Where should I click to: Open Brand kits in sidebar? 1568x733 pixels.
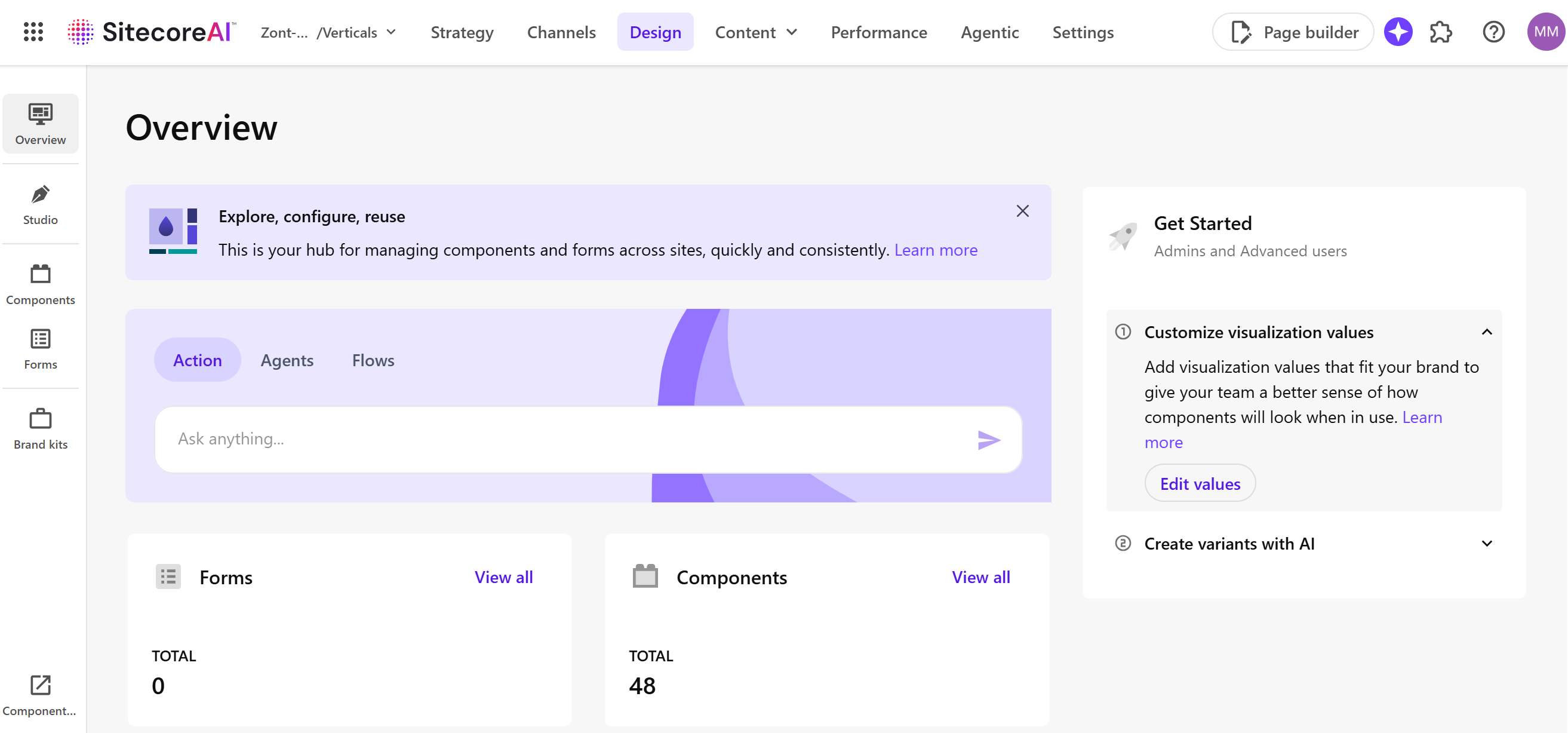tap(40, 428)
